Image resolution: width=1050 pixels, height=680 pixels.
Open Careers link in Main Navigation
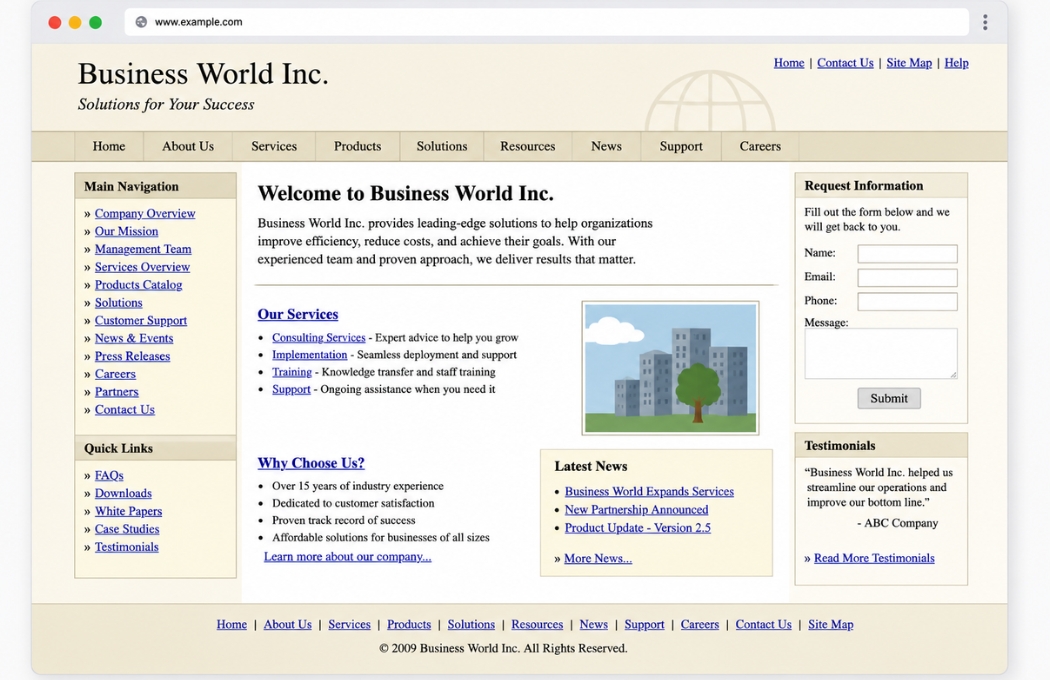pyautogui.click(x=115, y=374)
